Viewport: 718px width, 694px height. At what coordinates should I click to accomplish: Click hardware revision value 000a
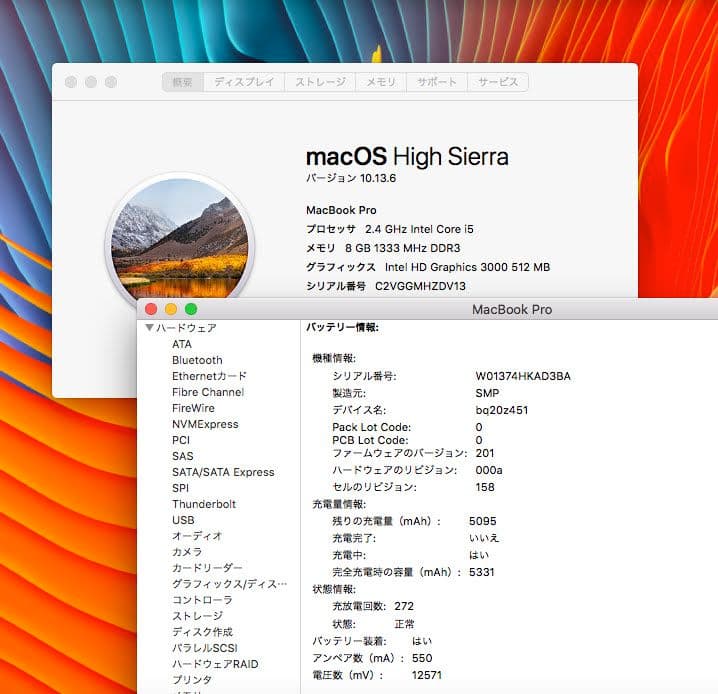tap(489, 470)
